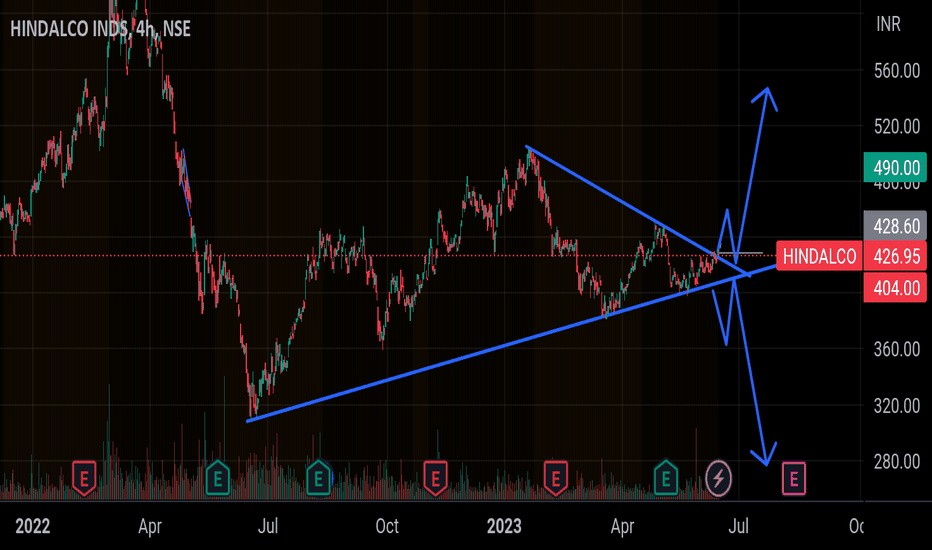Click the 320.00 price axis value

897,406
